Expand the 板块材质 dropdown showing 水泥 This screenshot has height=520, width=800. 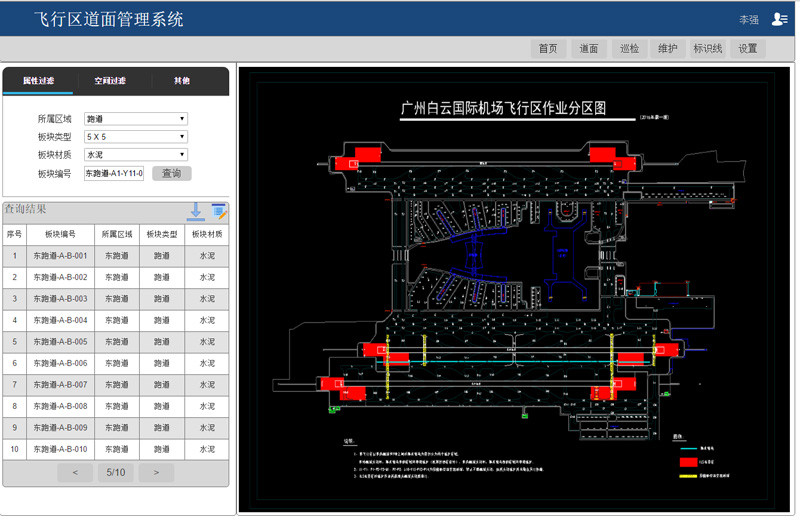(x=136, y=155)
